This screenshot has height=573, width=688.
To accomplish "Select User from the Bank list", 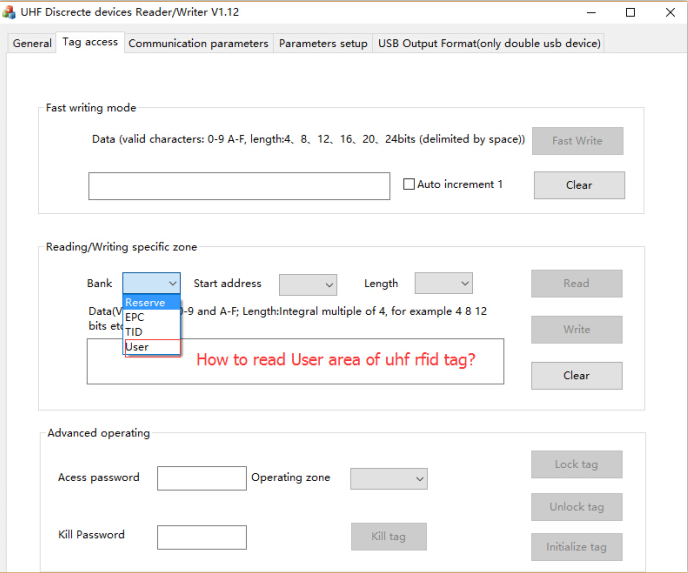I will [138, 347].
